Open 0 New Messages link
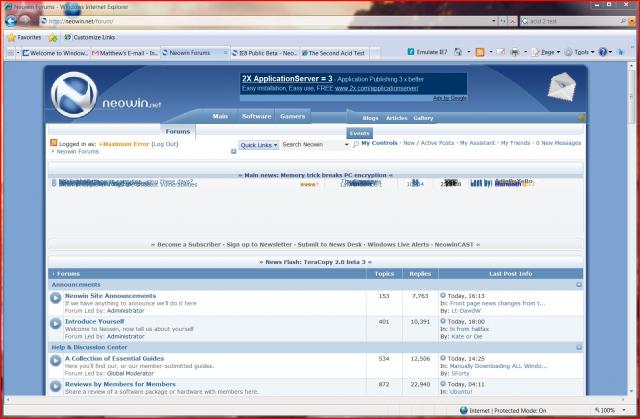Viewport: 640px width, 419px height. (x=558, y=143)
